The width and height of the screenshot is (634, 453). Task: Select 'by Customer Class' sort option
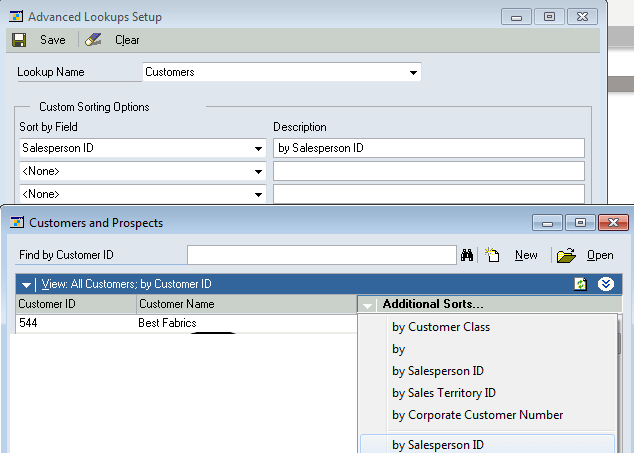[x=441, y=327]
